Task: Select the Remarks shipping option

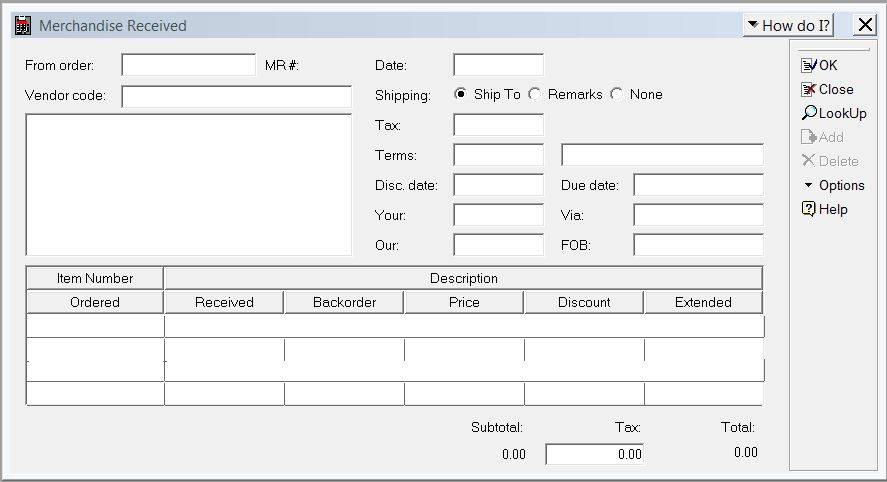Action: pyautogui.click(x=535, y=94)
